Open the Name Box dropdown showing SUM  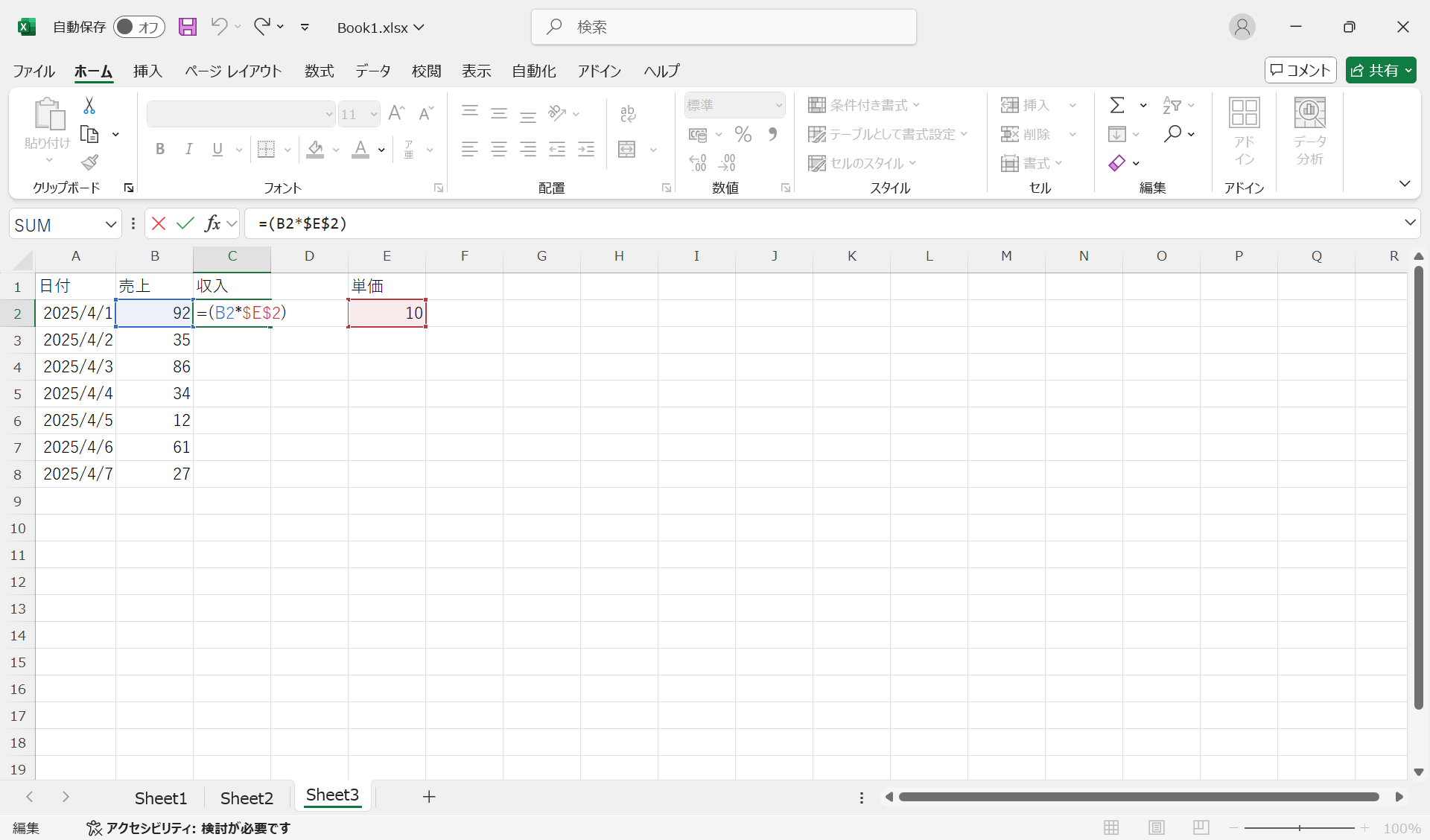coord(111,224)
